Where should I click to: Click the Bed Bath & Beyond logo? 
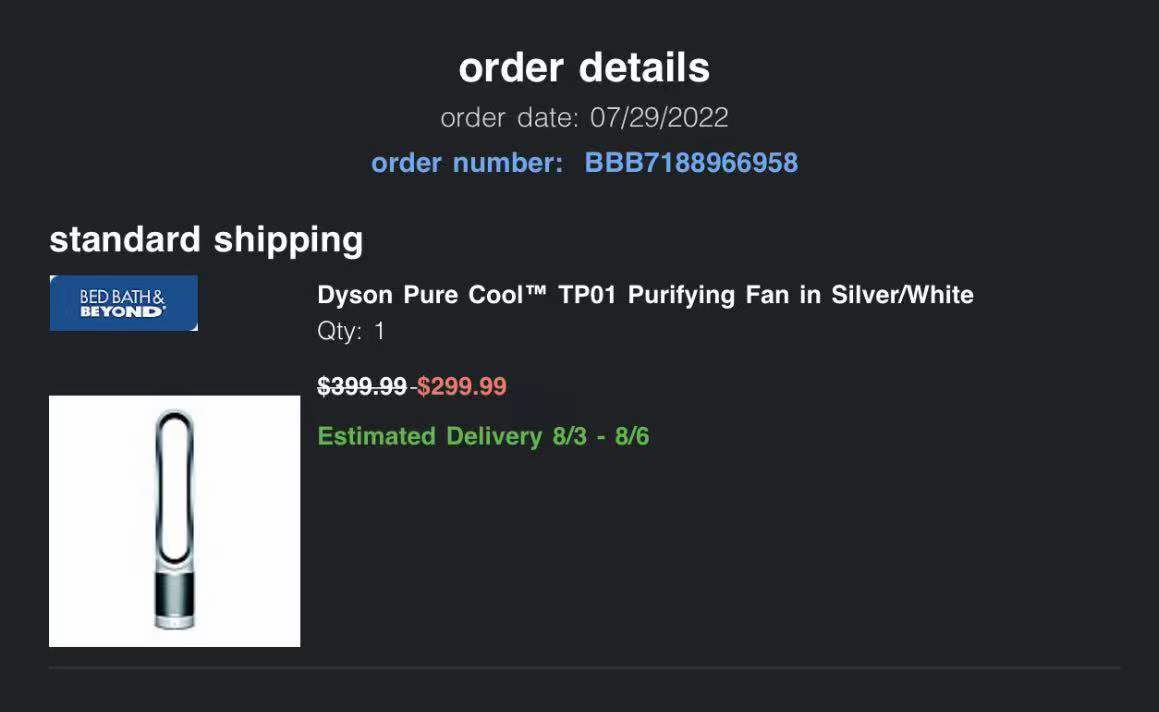(x=123, y=303)
